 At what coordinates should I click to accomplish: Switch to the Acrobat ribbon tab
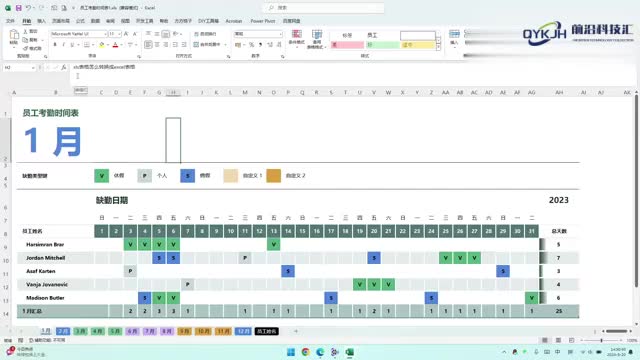[234, 21]
